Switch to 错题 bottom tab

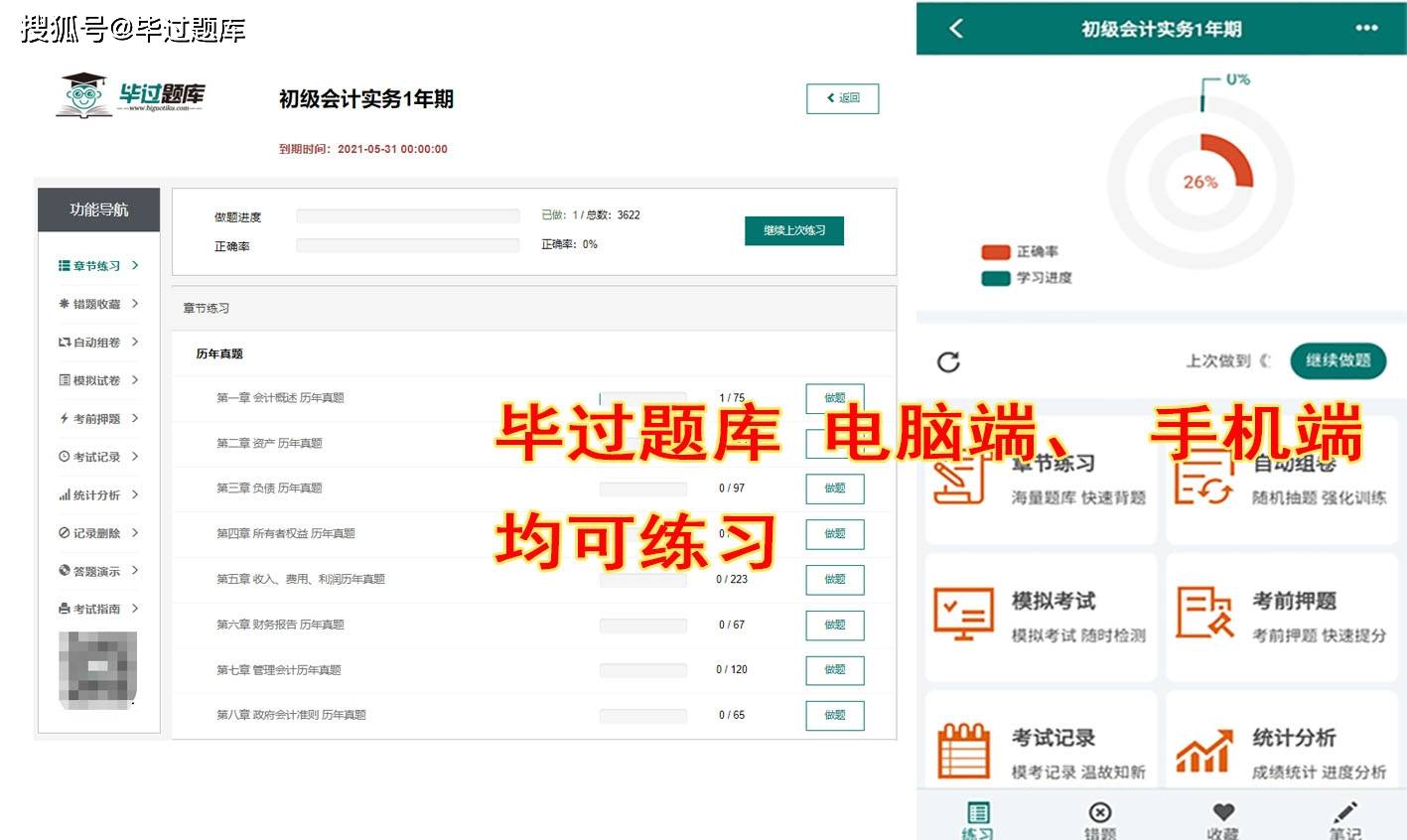[1100, 820]
